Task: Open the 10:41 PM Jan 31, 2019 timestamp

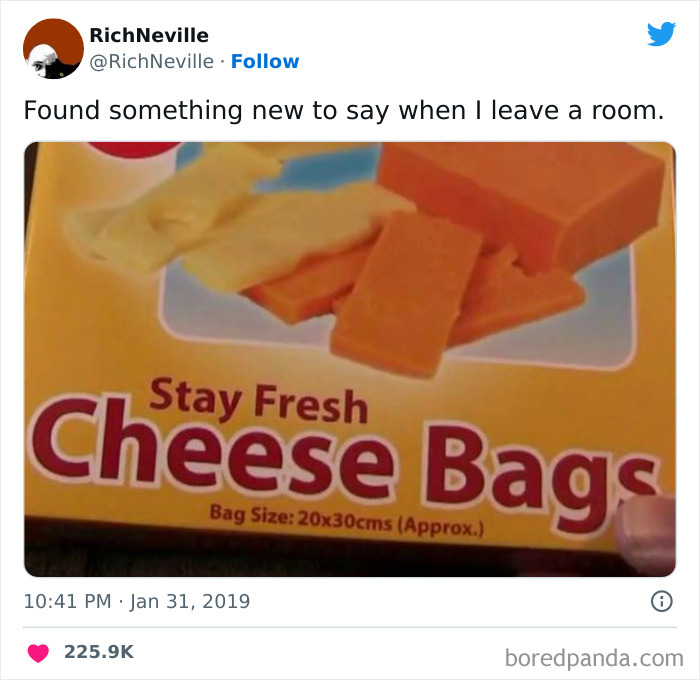Action: click(x=137, y=601)
